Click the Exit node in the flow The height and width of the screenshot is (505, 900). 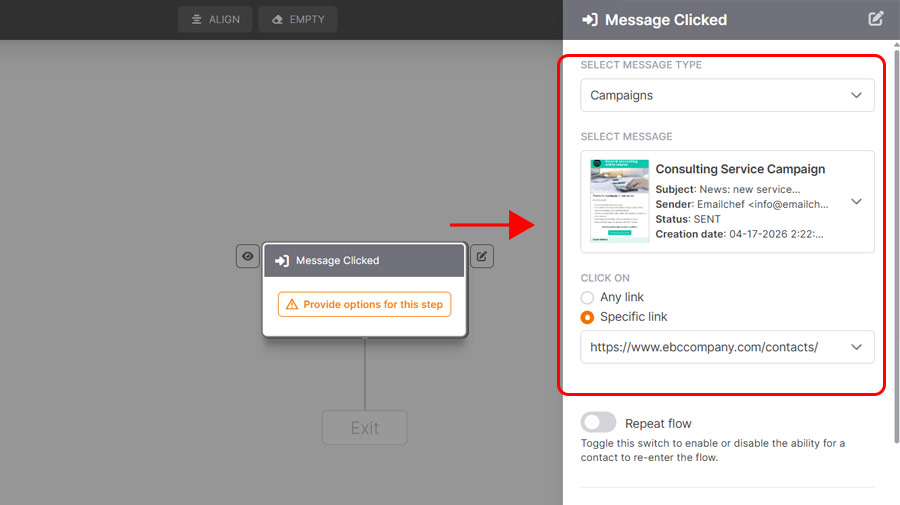click(x=365, y=428)
